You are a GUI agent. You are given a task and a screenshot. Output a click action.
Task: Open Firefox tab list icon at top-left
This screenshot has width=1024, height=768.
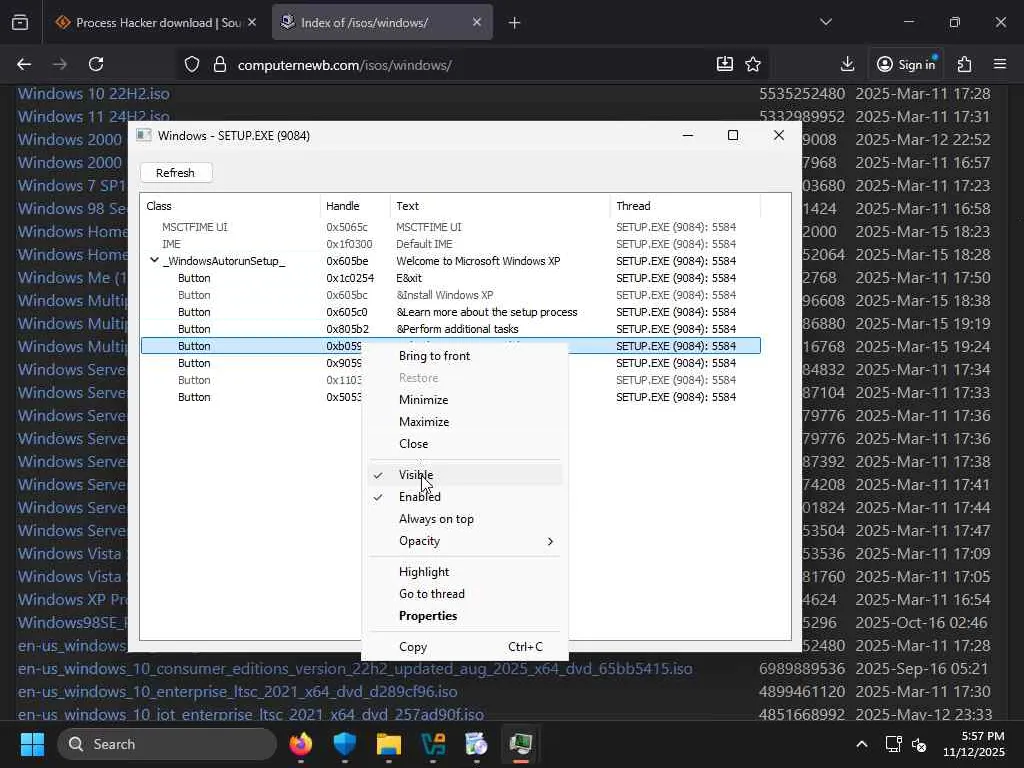(20, 23)
